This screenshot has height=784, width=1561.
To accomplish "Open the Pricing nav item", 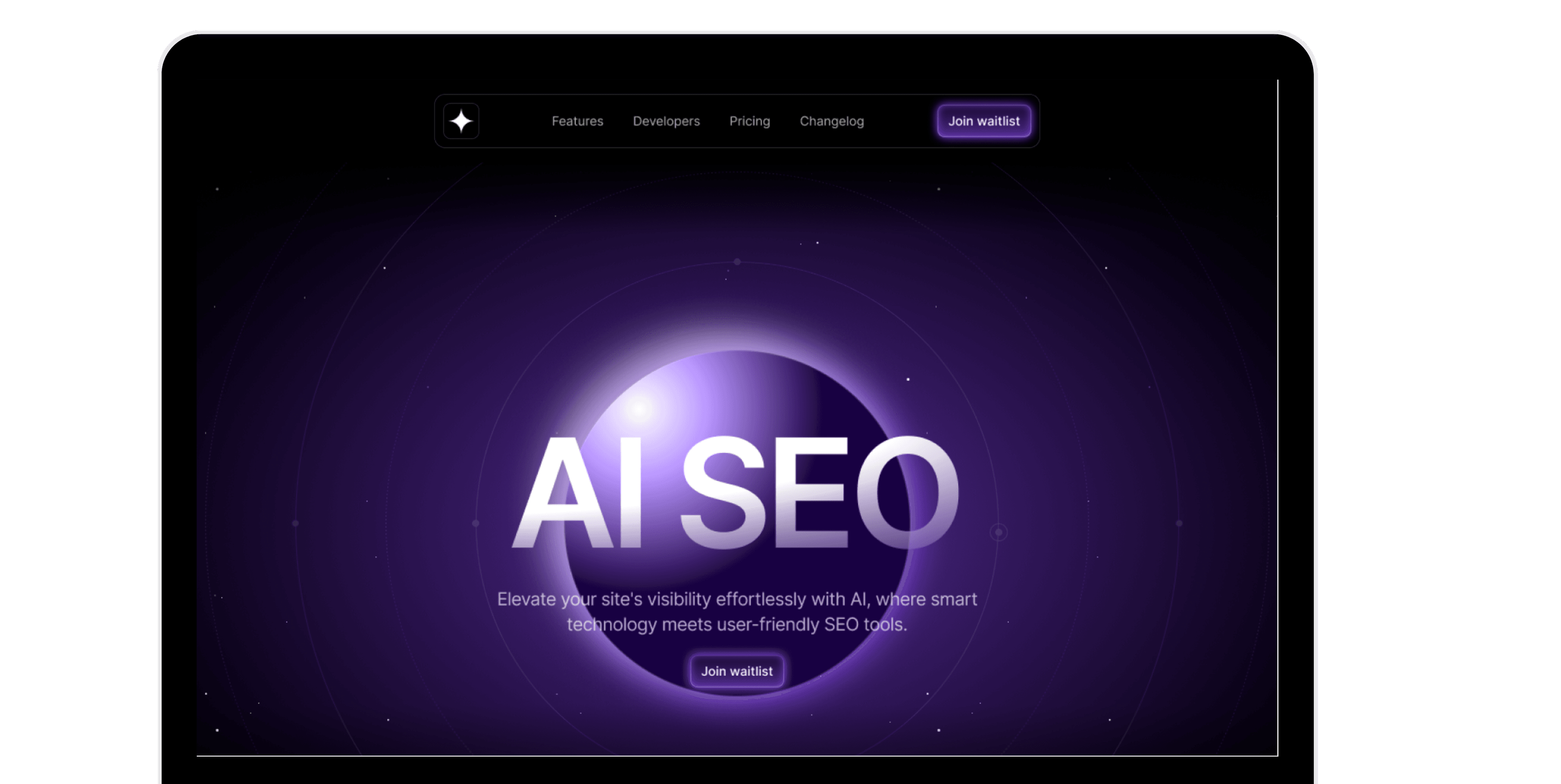I will [750, 121].
